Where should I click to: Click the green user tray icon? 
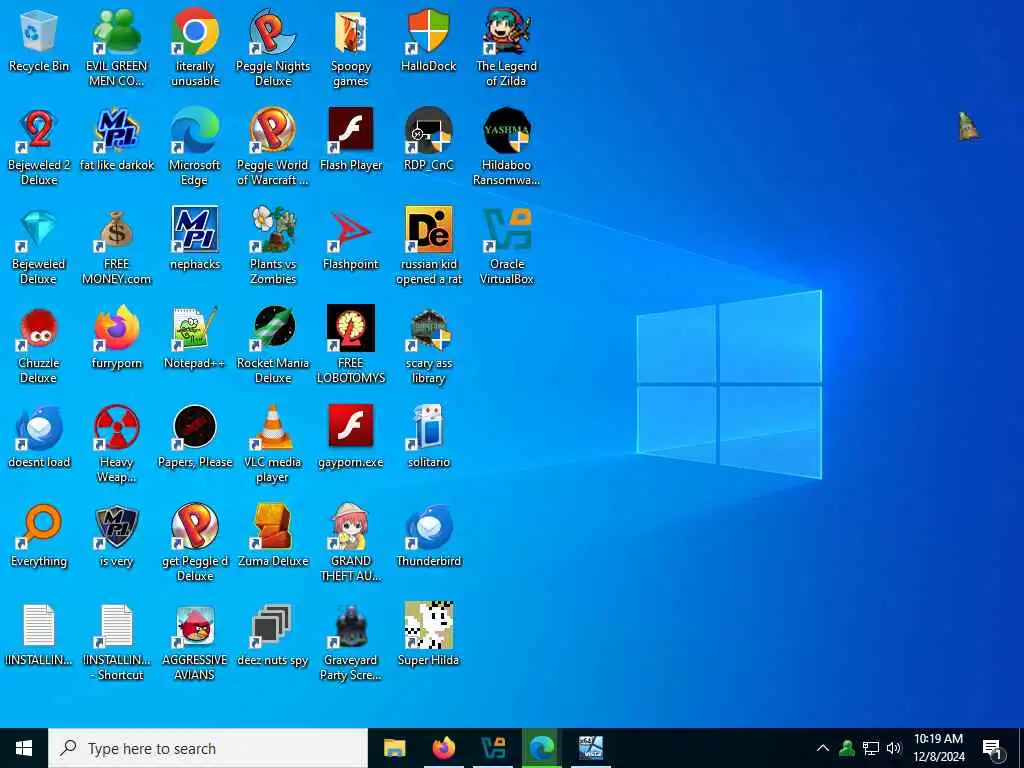coord(847,748)
